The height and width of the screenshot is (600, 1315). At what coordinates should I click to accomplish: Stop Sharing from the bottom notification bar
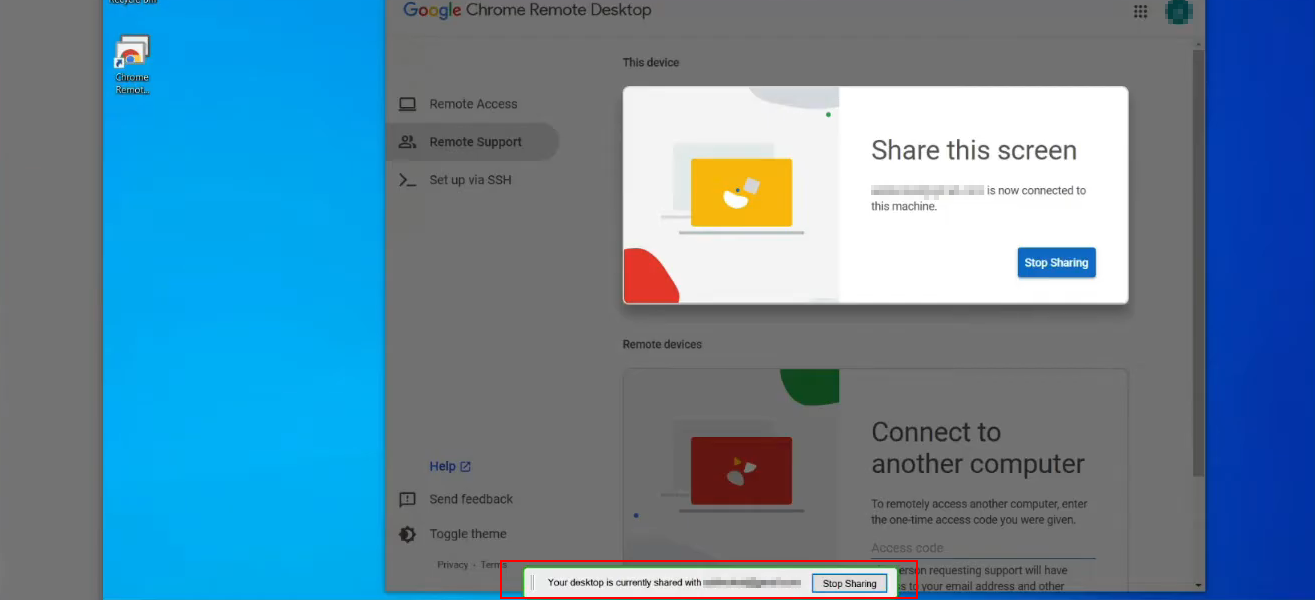tap(849, 583)
